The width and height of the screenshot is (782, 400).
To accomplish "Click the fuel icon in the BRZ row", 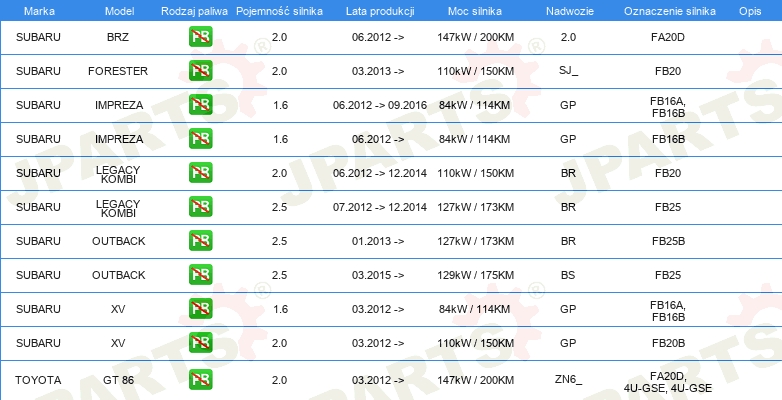I will pos(200,37).
